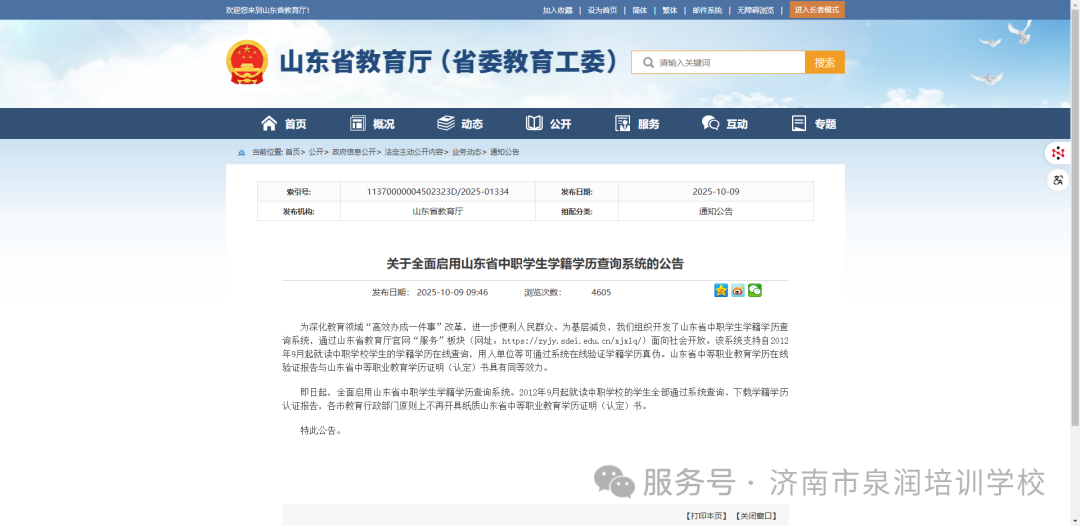
Task: Switch to 繁体 traditional Chinese
Action: coord(669,10)
